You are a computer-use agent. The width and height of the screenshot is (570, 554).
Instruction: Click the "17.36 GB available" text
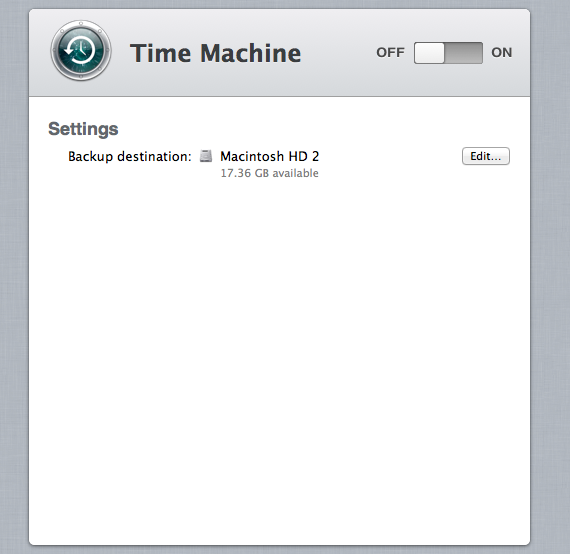[x=269, y=173]
